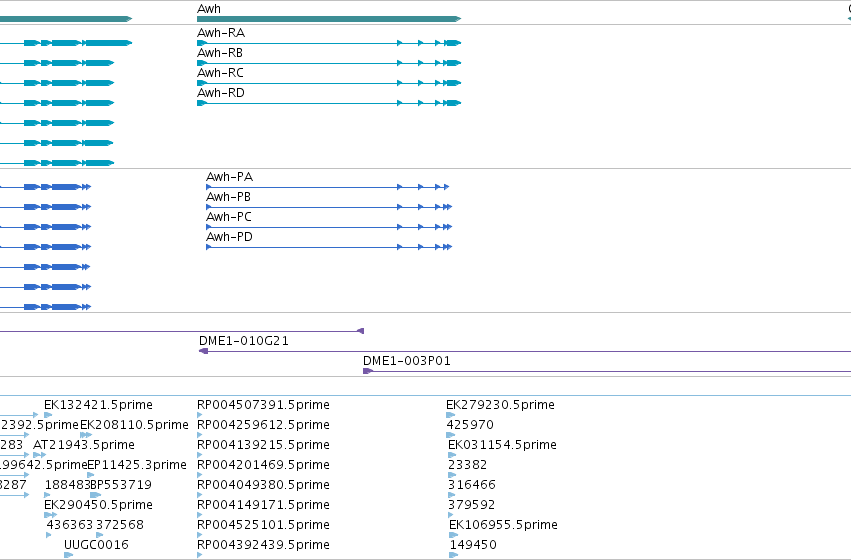Select EST RP004507391.5prime
Screen dimensions: 851x560
263,405
